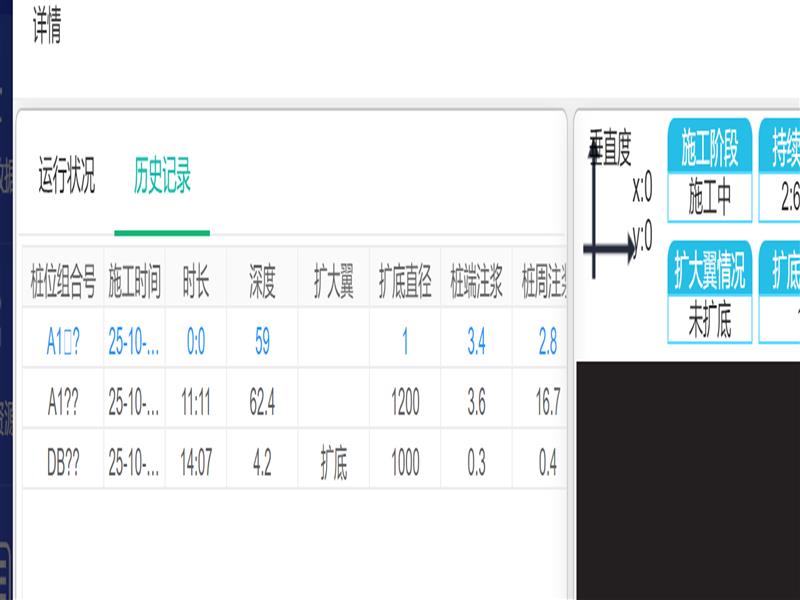
Task: Switch to the 运行状况 tab
Action: click(66, 177)
